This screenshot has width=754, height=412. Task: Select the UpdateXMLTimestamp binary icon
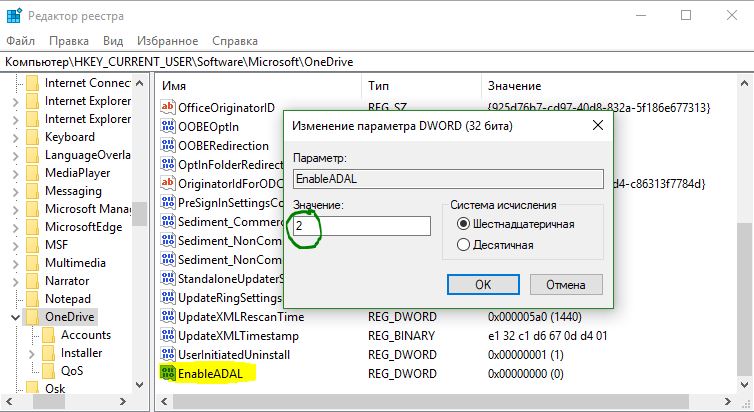tap(167, 336)
